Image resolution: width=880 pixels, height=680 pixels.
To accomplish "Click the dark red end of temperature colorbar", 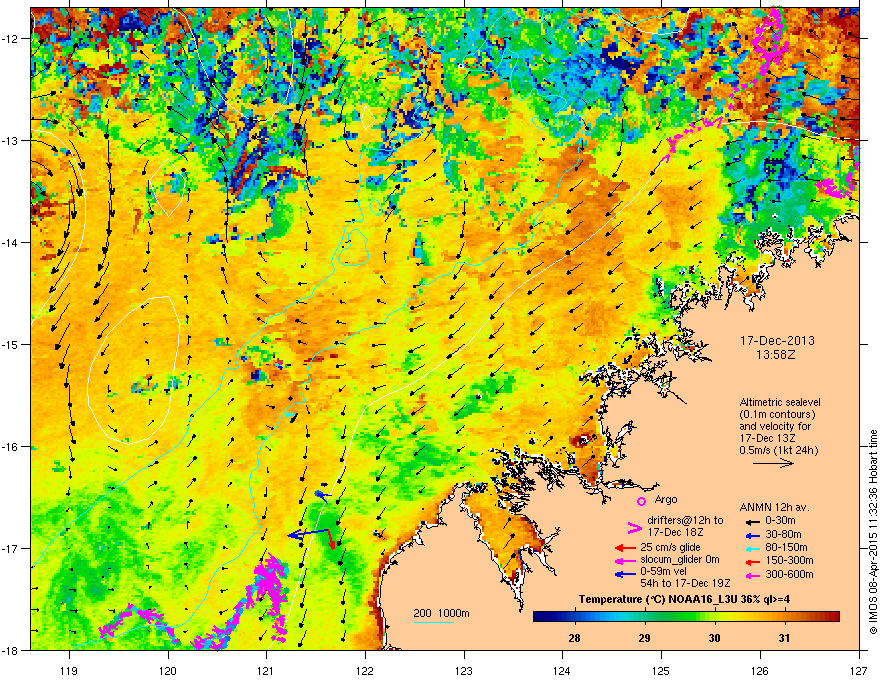I will [x=834, y=617].
